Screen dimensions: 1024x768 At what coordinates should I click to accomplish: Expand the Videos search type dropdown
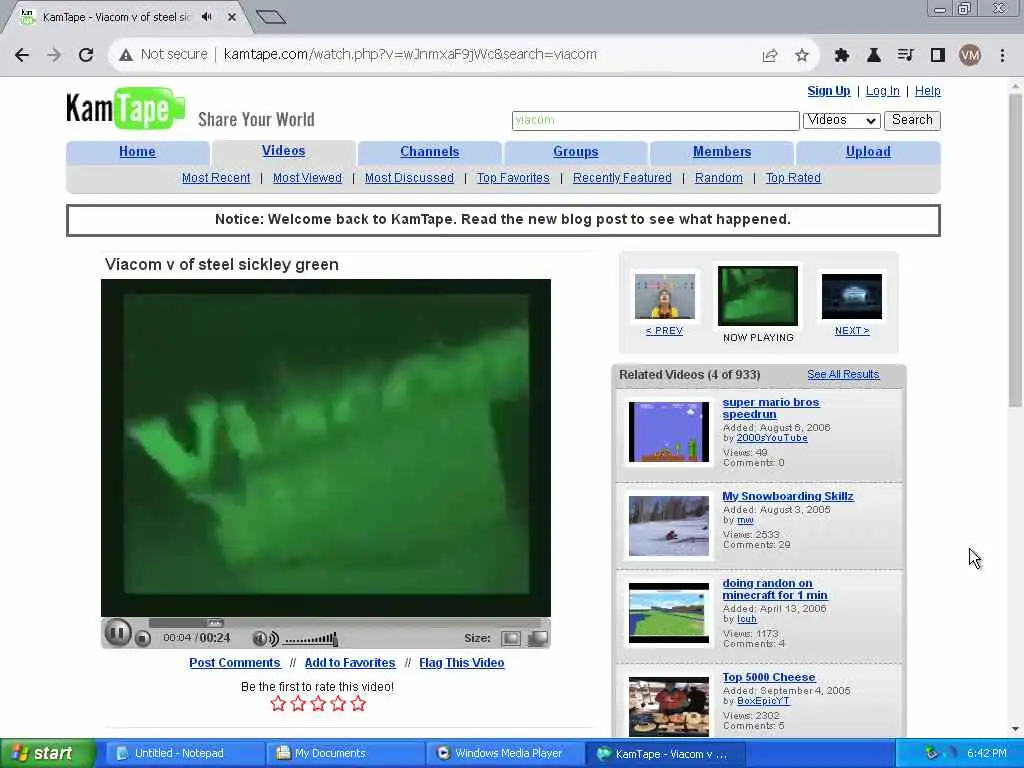(x=841, y=120)
